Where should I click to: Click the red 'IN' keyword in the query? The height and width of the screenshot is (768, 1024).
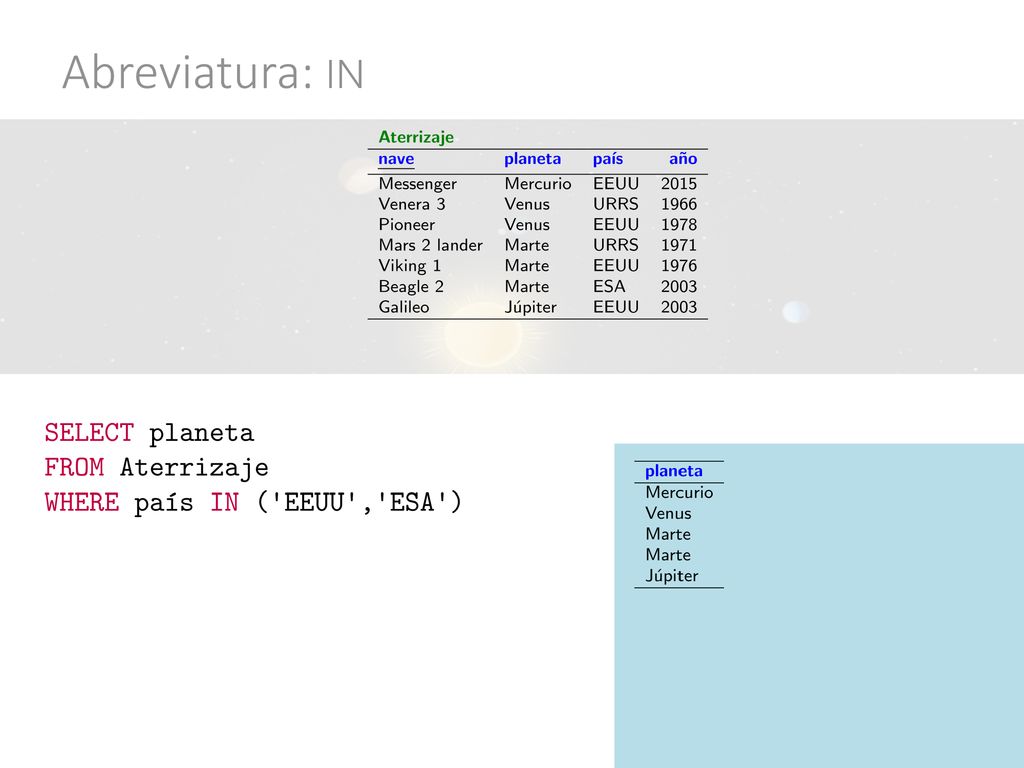pyautogui.click(x=224, y=502)
